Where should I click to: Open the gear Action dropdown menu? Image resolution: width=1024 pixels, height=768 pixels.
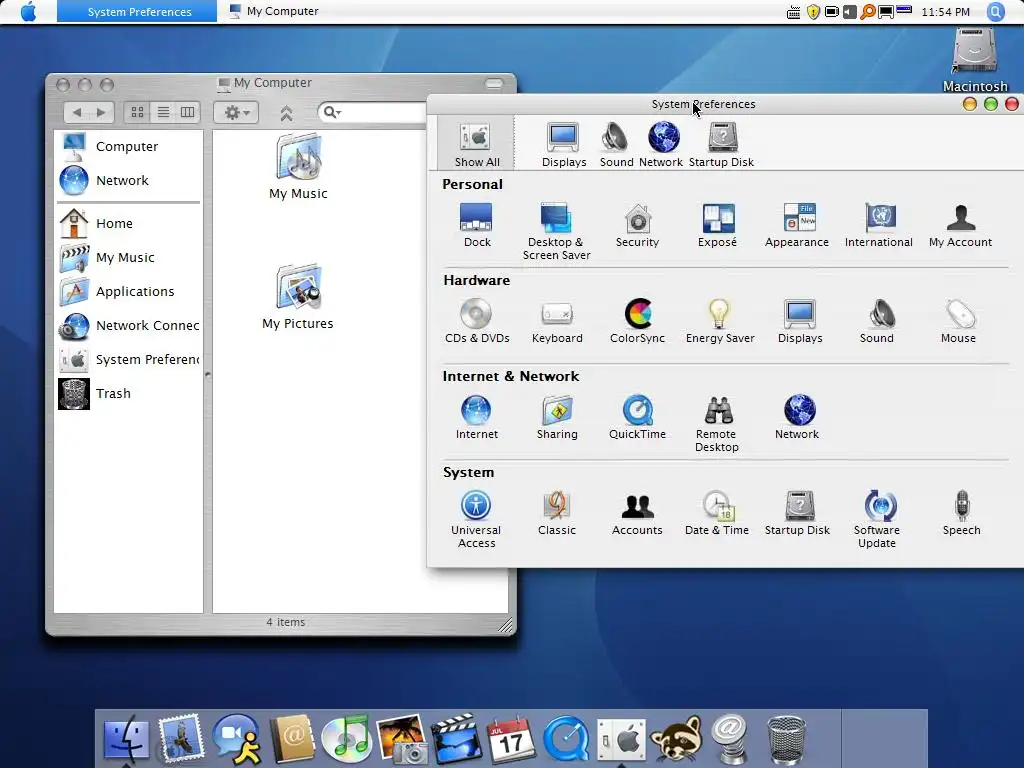point(236,112)
